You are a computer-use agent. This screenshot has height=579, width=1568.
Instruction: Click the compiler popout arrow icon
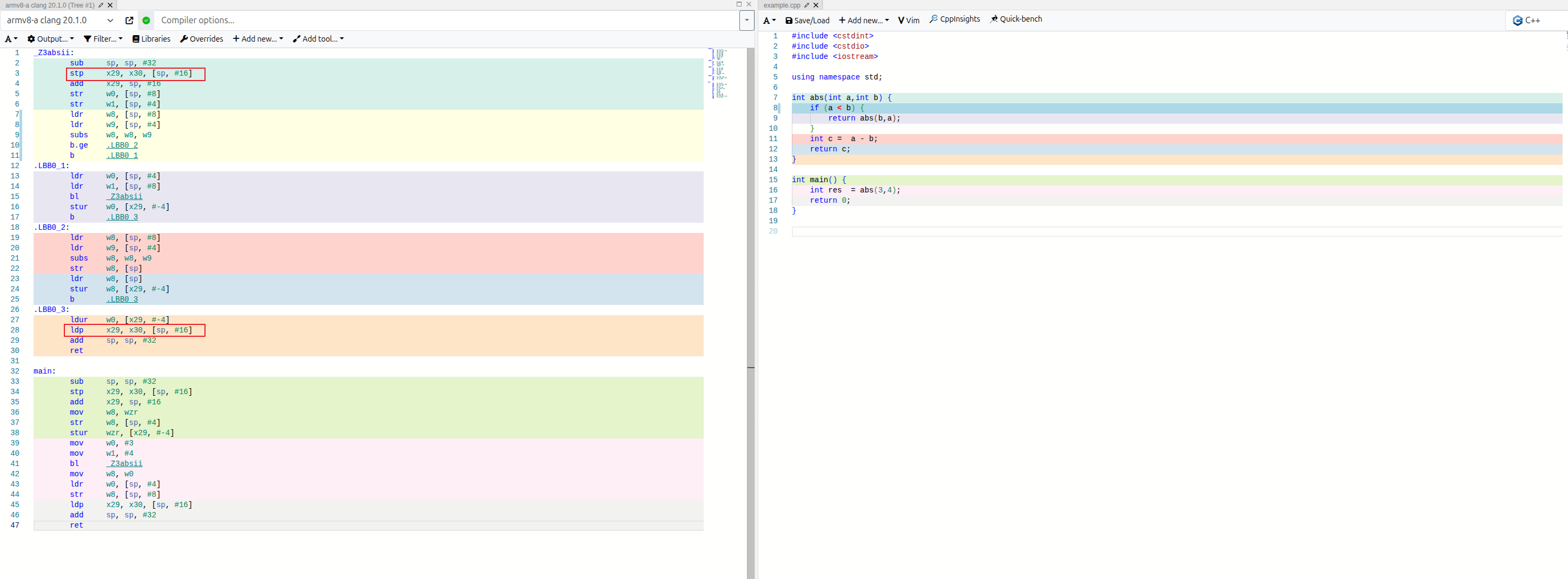[x=129, y=21]
